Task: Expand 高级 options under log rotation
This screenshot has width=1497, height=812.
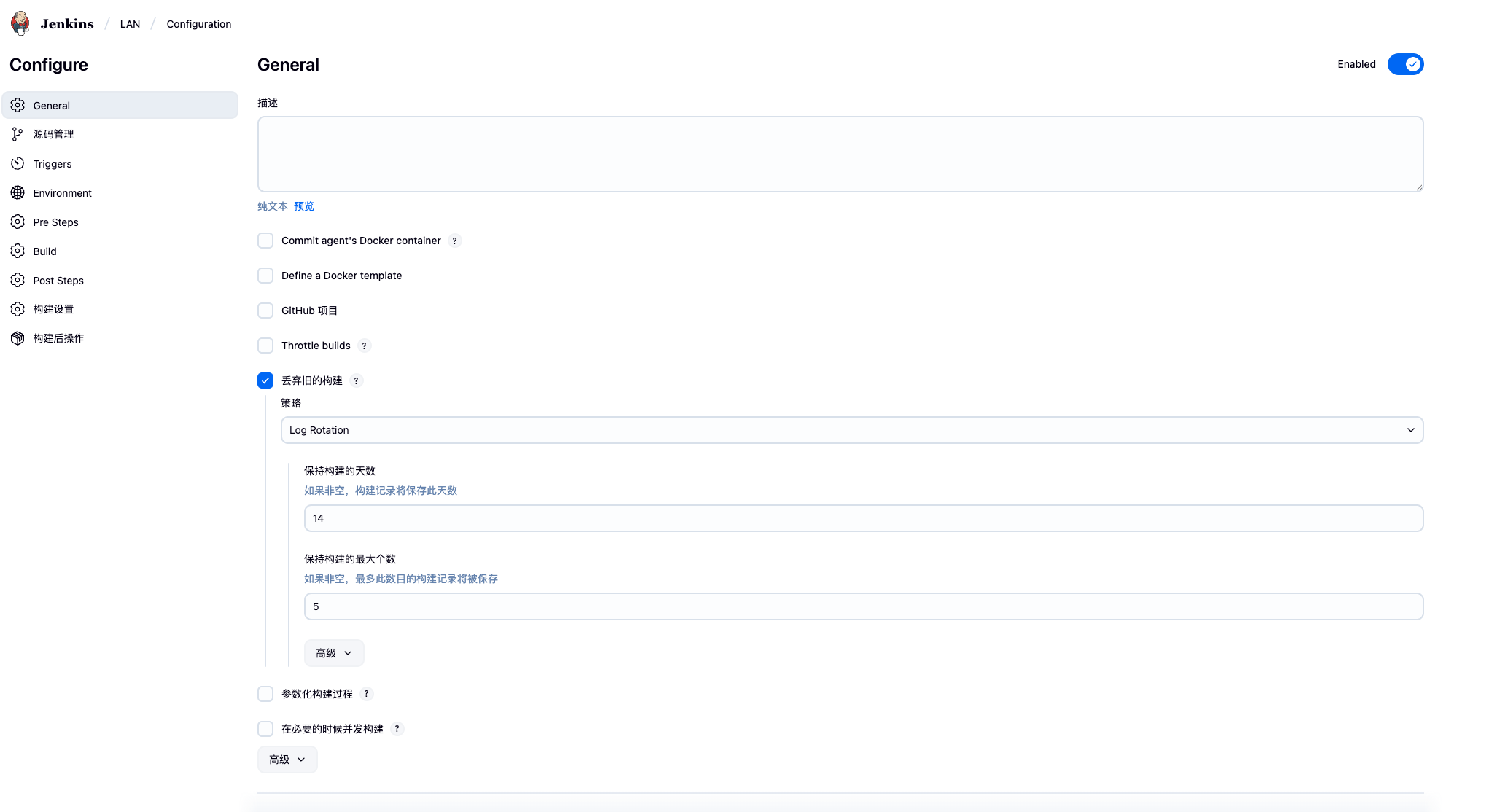Action: [334, 653]
